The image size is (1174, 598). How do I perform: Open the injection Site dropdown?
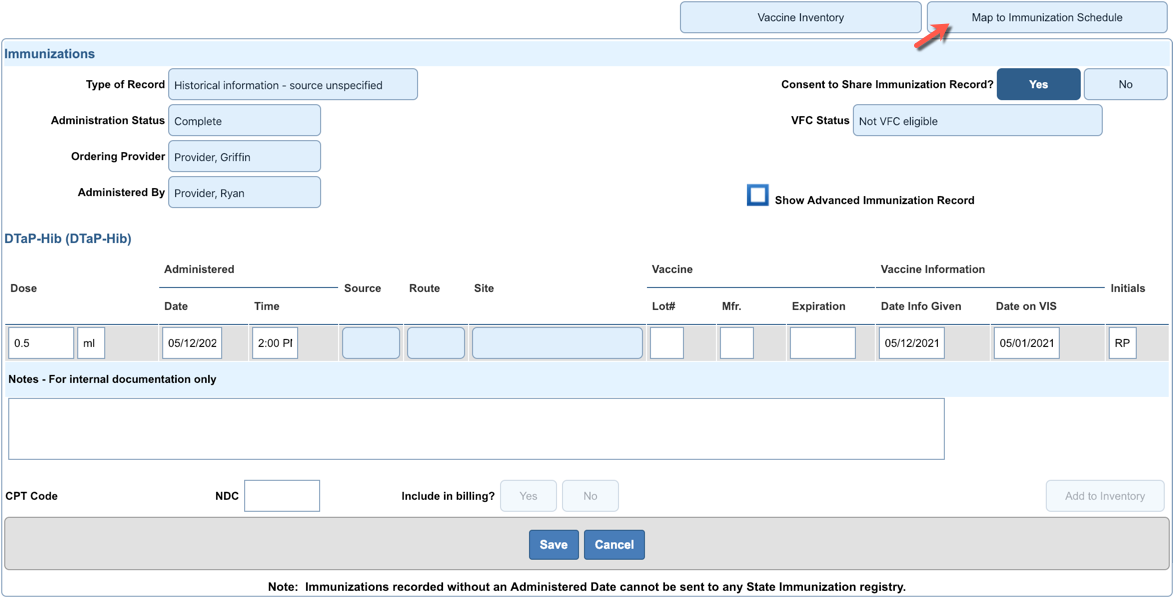(557, 343)
